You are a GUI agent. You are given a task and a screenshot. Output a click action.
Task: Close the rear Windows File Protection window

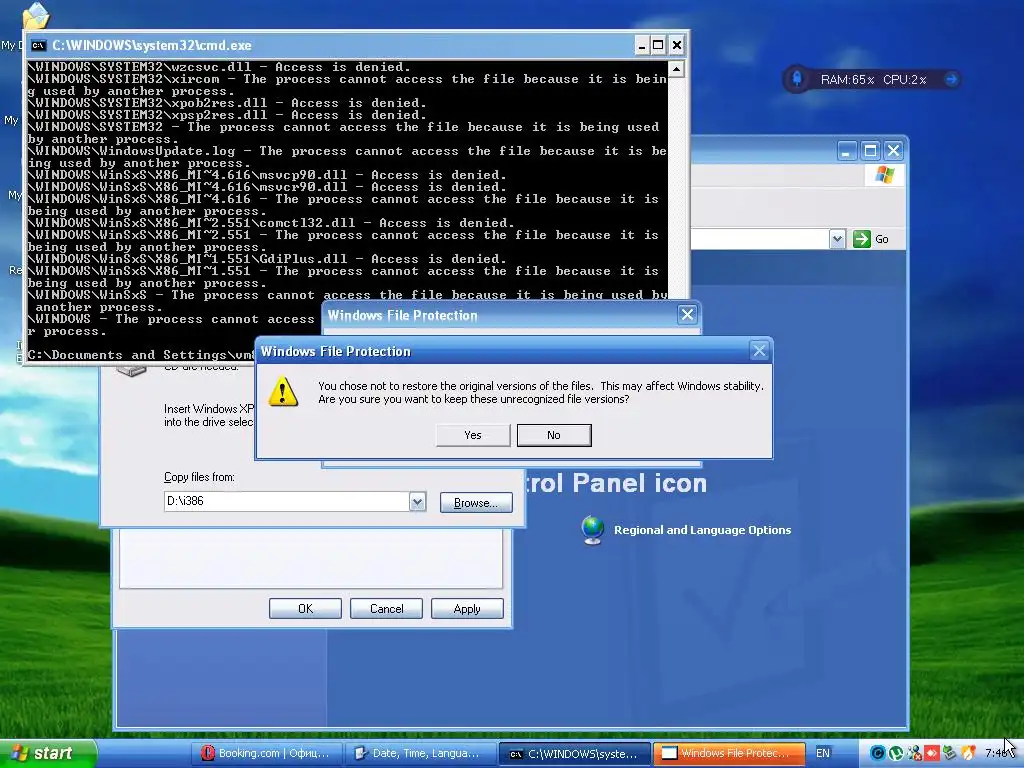[687, 315]
